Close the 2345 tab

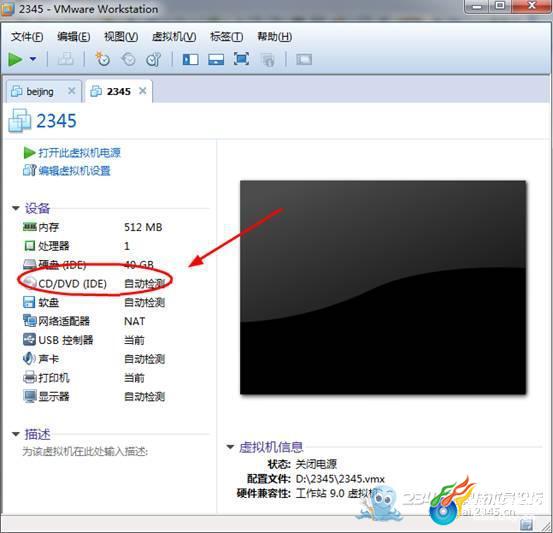pyautogui.click(x=142, y=91)
